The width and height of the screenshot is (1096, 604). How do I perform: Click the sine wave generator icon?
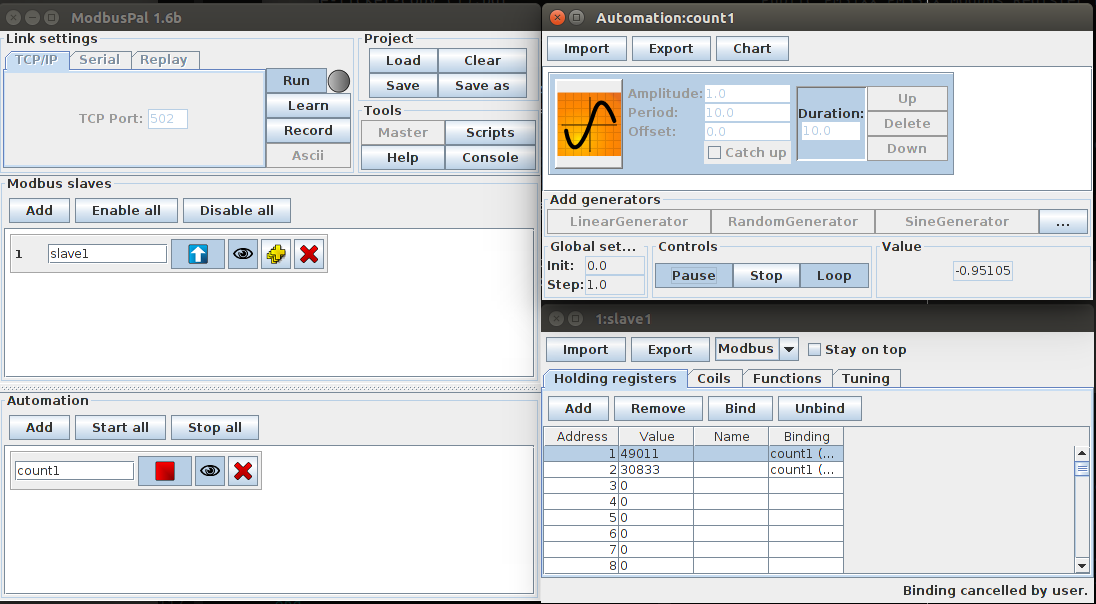point(589,124)
